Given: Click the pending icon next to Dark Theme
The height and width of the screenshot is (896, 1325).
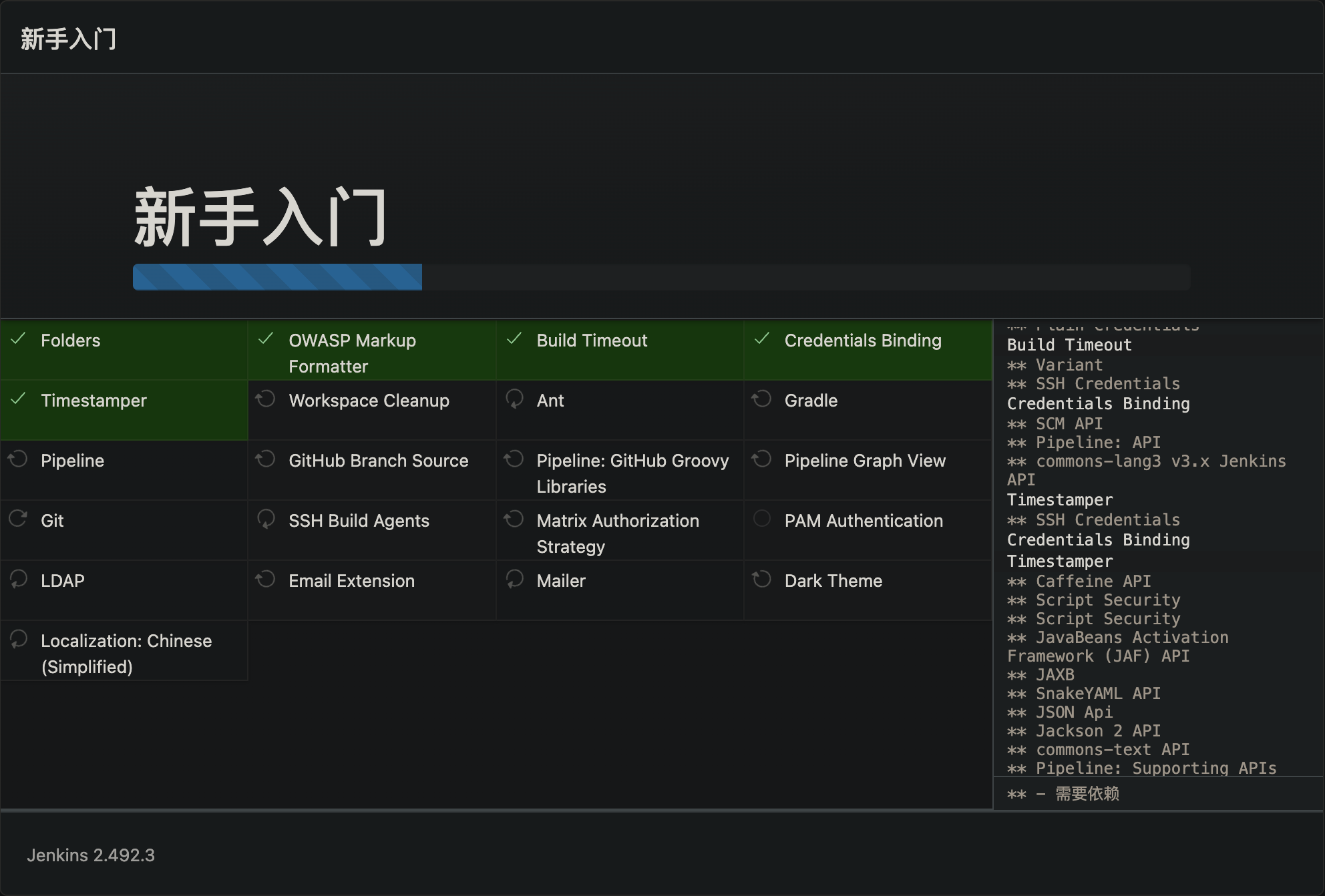Looking at the screenshot, I should click(x=762, y=579).
